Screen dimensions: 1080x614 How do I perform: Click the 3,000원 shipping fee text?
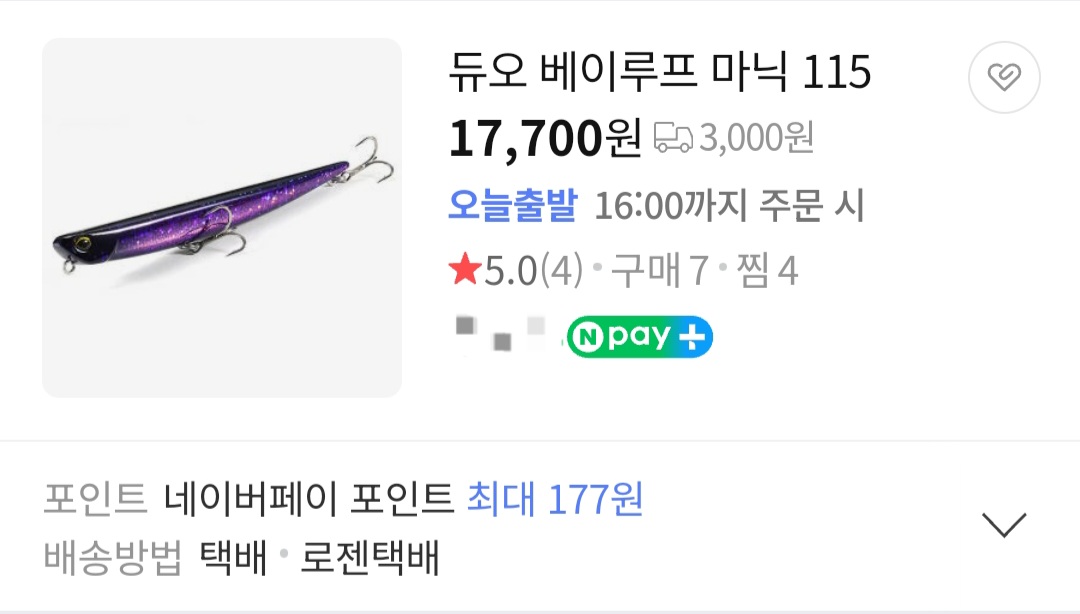point(757,138)
